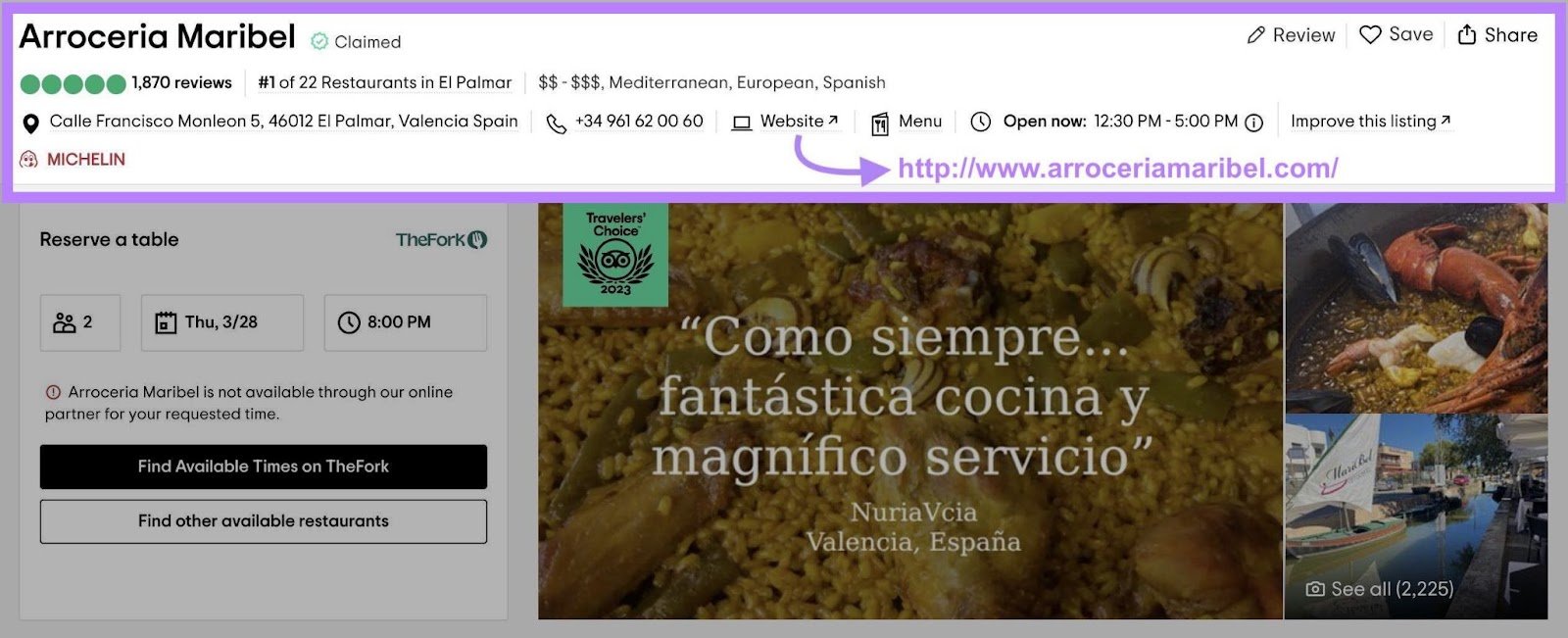Click the info icon after opening hours
Image resolution: width=1568 pixels, height=638 pixels.
tap(1253, 123)
